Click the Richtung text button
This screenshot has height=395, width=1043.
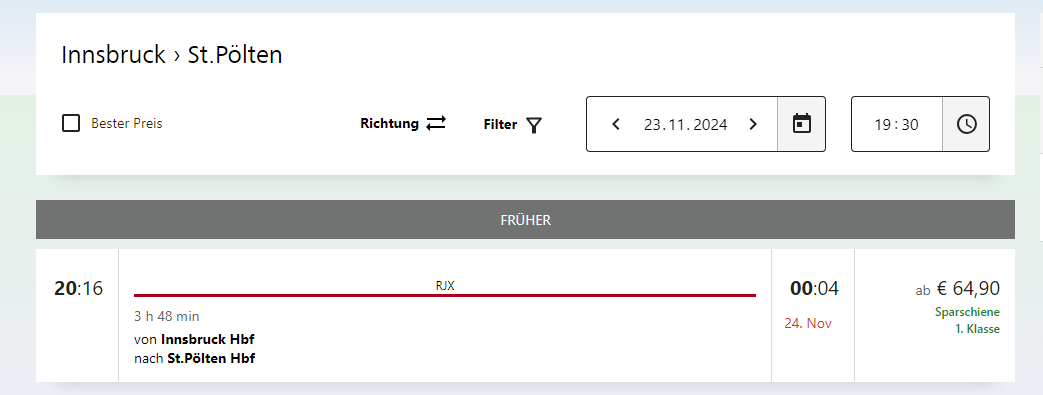390,124
